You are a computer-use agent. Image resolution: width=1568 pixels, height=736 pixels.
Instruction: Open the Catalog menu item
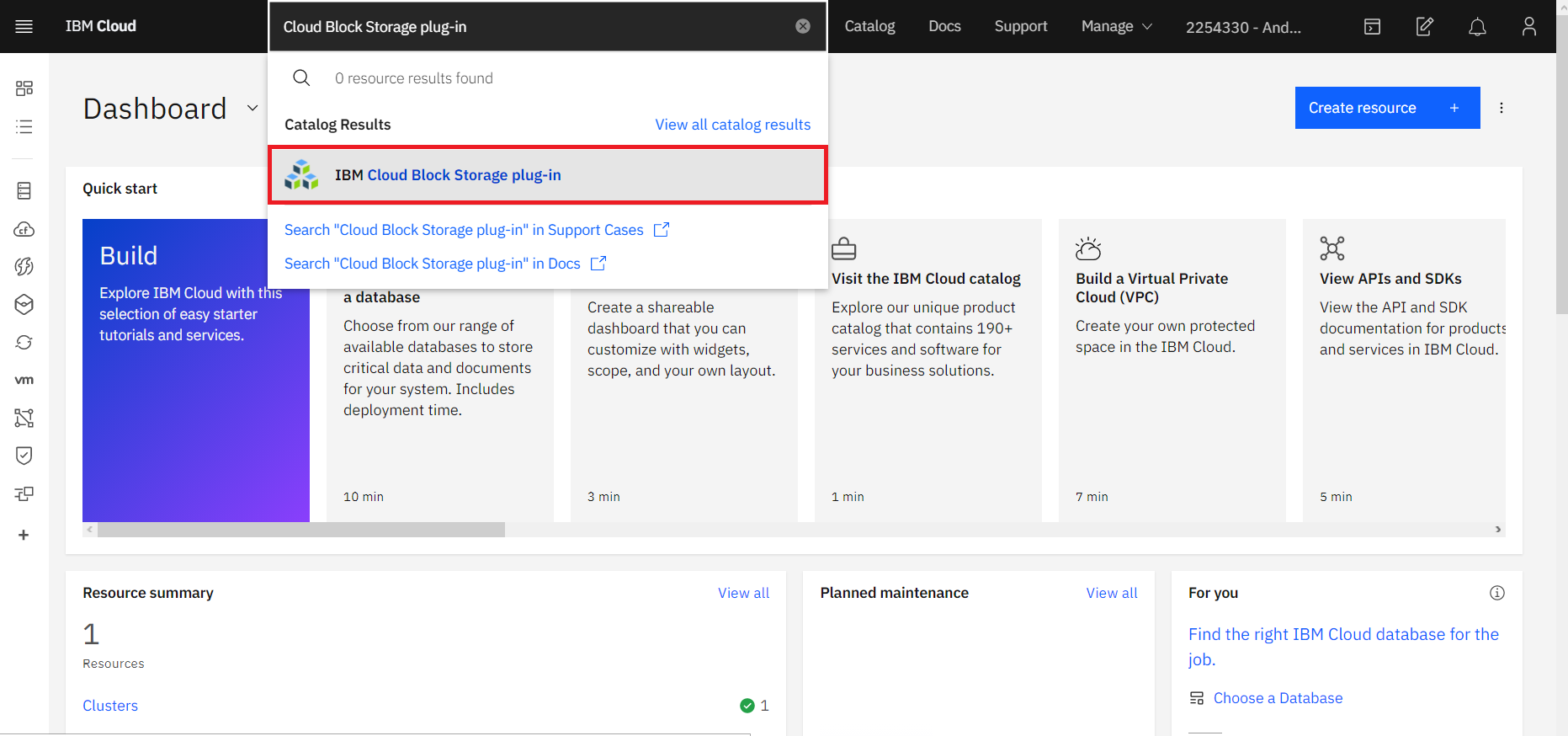[x=869, y=26]
